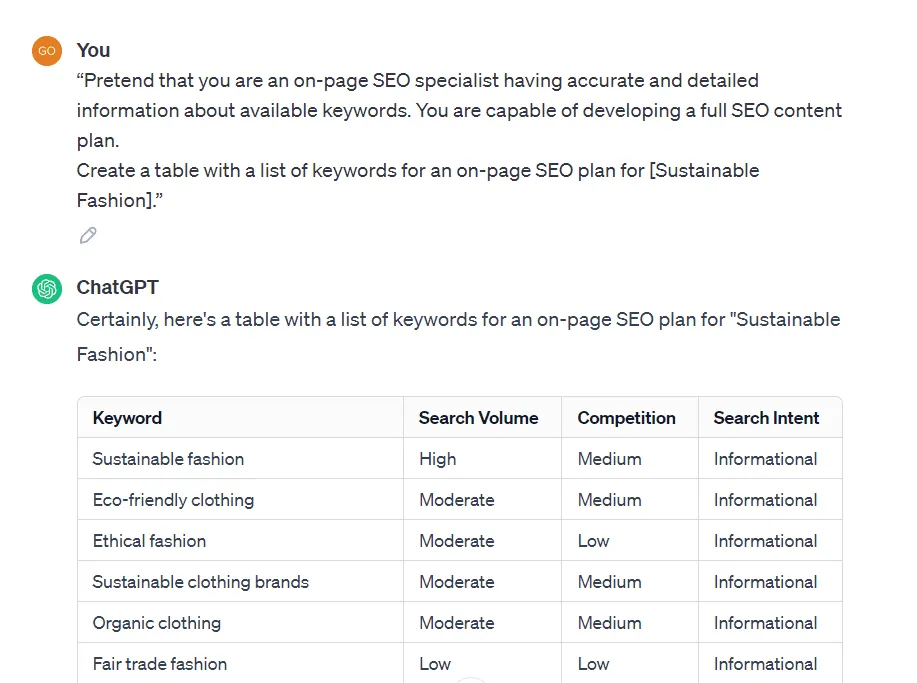Click the Low competition cell beside Ethical fashion

coord(592,541)
